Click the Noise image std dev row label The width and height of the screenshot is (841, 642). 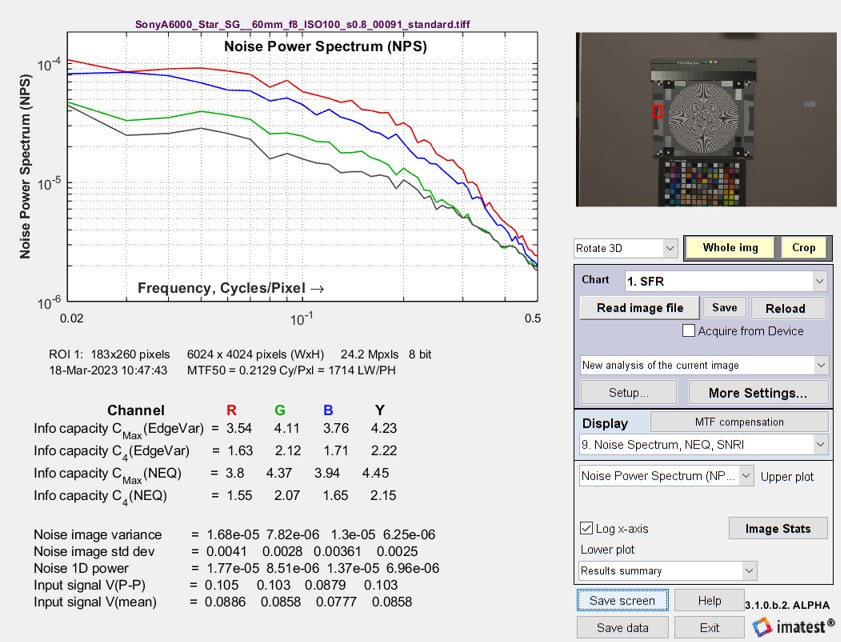(94, 551)
